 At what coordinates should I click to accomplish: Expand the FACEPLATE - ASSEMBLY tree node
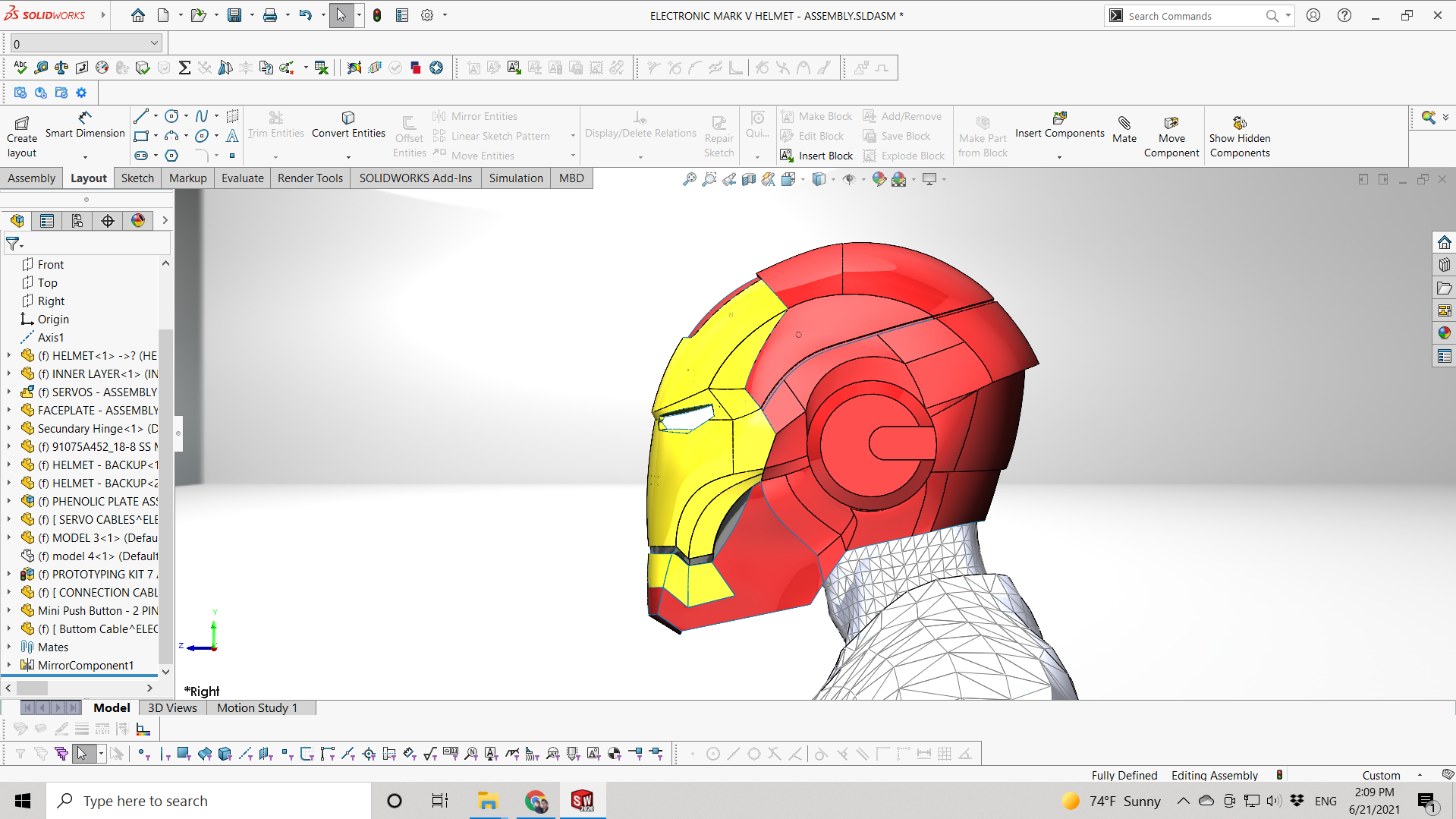pos(9,411)
